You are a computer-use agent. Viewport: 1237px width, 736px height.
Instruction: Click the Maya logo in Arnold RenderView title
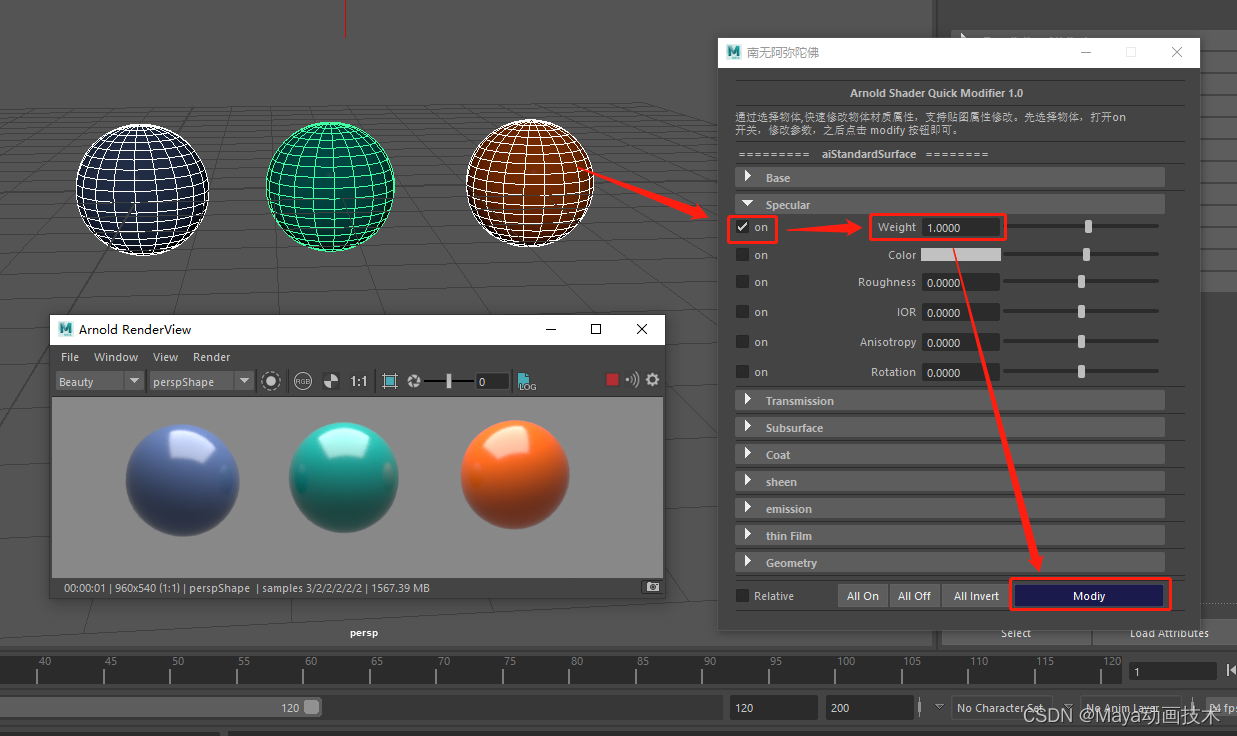(x=66, y=329)
